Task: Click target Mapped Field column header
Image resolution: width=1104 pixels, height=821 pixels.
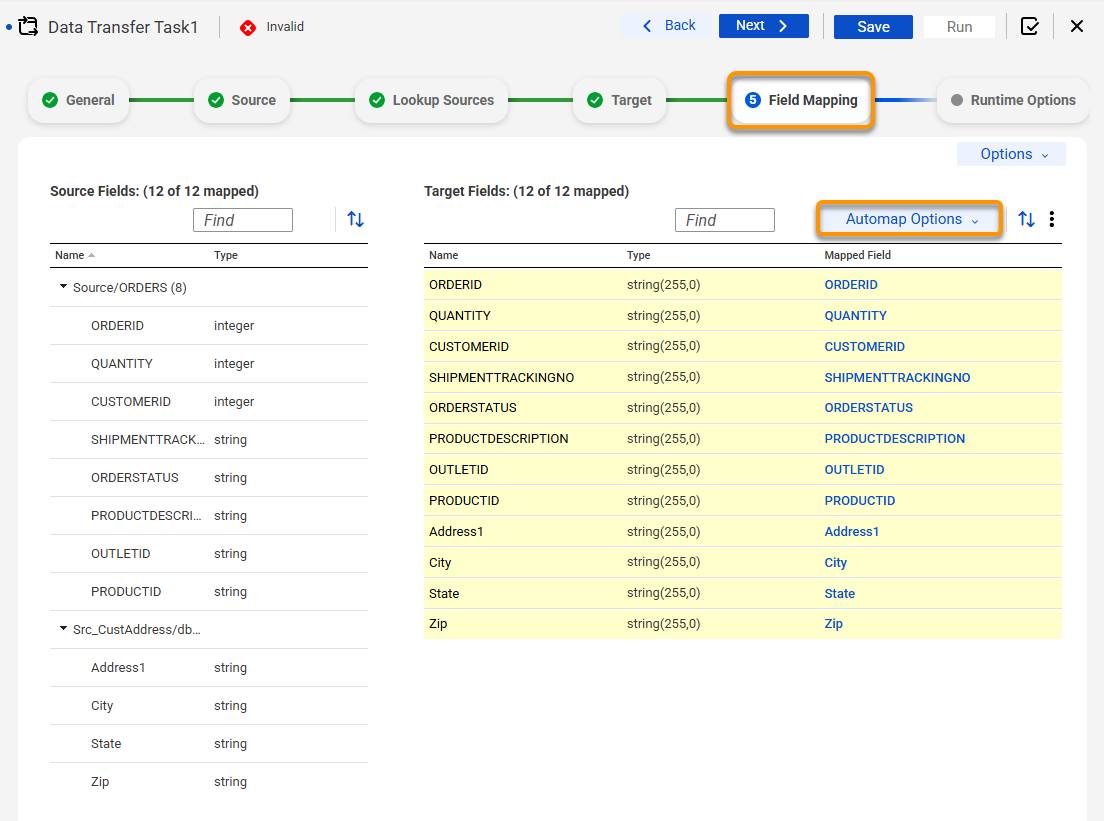Action: [x=858, y=255]
